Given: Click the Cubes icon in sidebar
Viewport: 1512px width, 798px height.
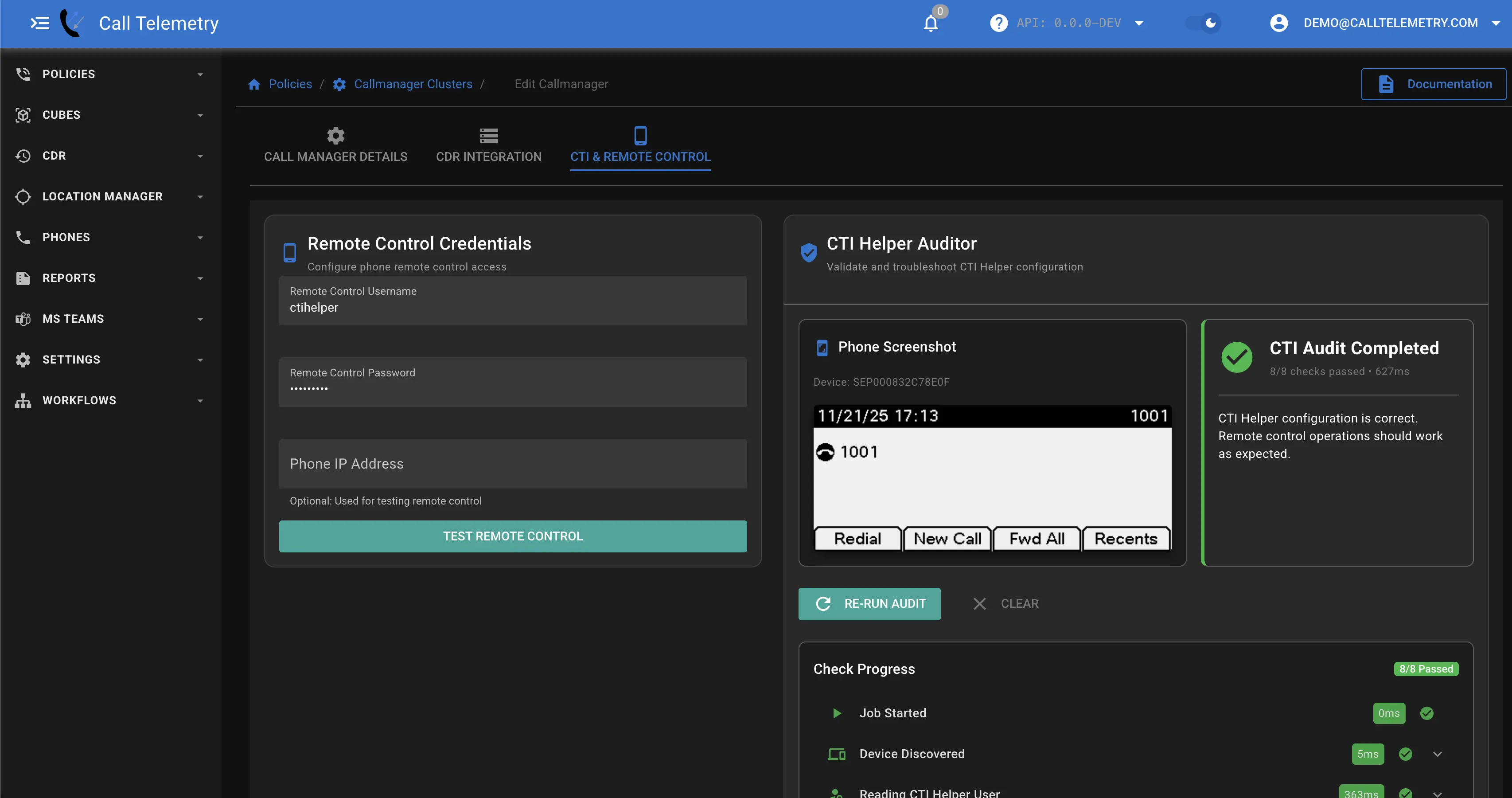Looking at the screenshot, I should point(23,114).
